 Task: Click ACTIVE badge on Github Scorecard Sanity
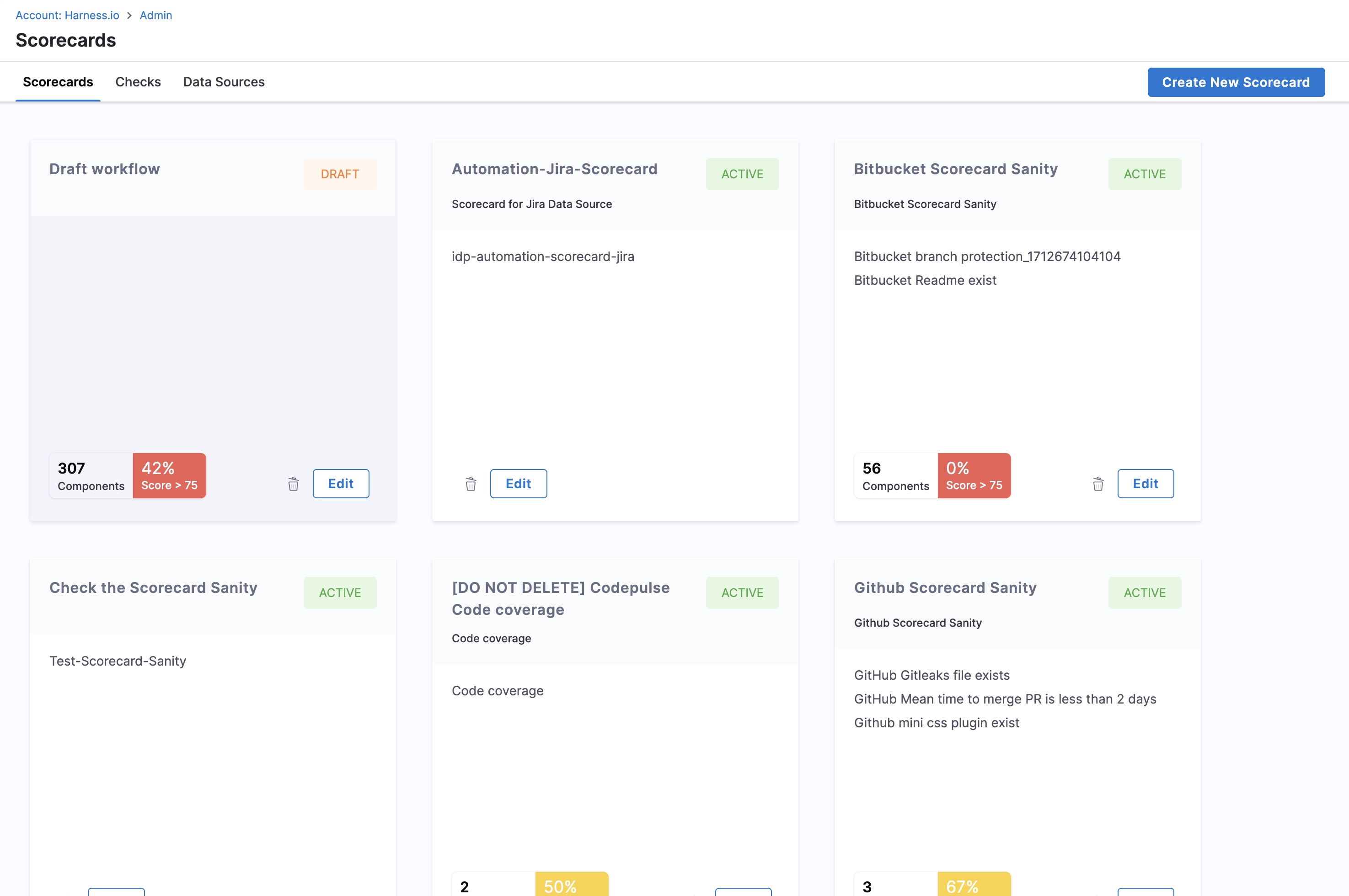point(1144,592)
